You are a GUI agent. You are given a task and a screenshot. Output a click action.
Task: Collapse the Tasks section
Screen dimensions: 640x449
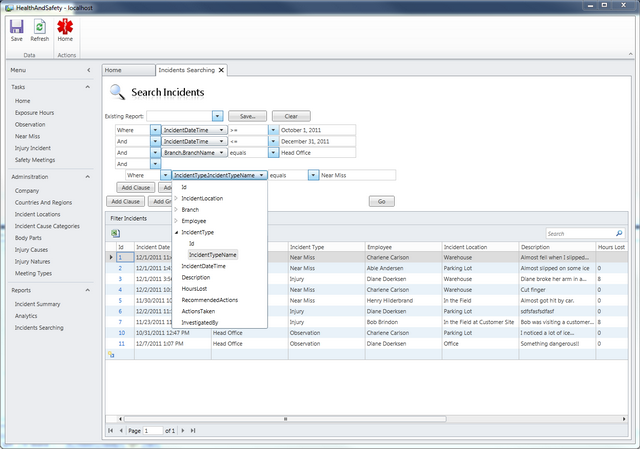click(x=87, y=87)
